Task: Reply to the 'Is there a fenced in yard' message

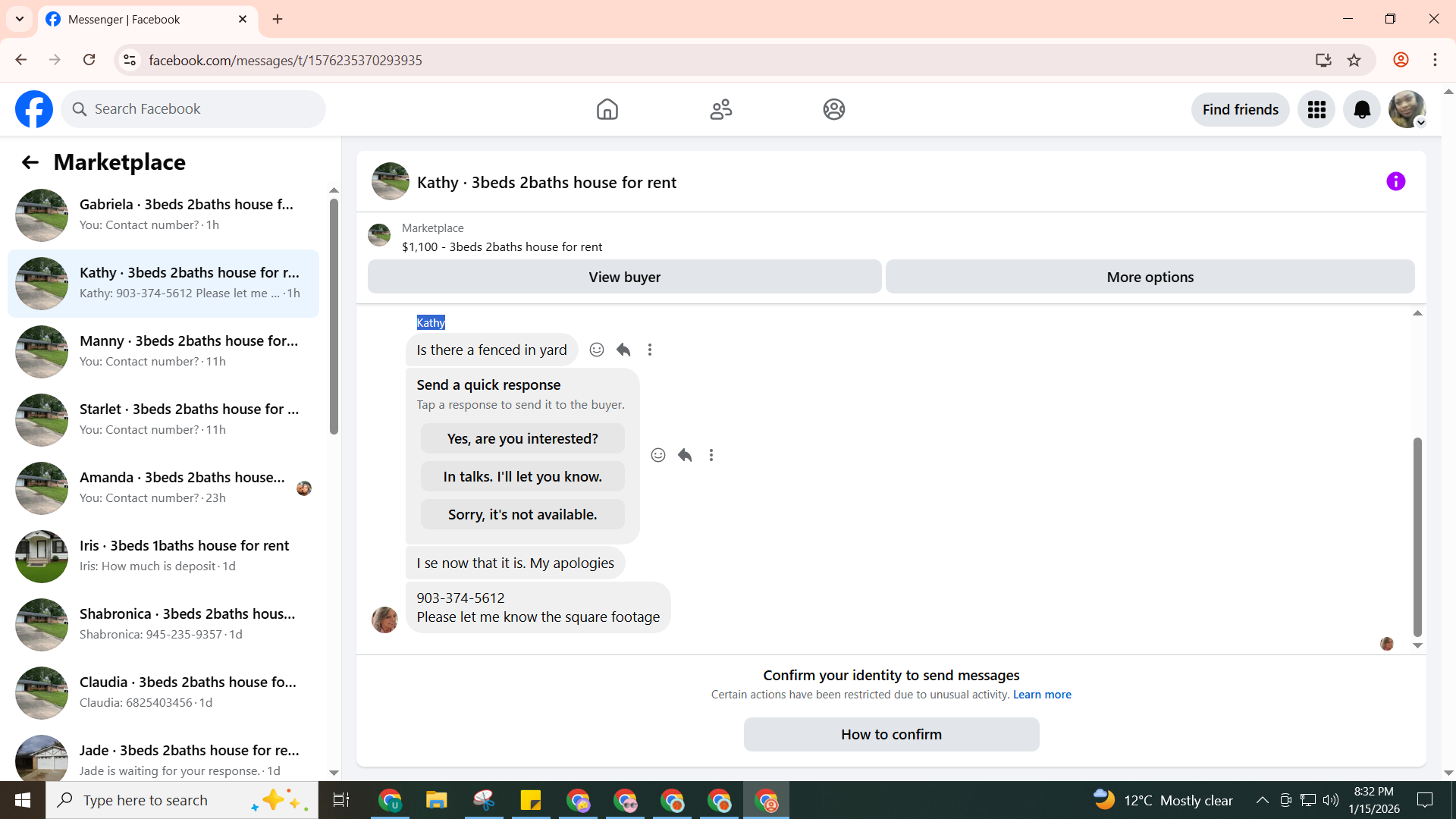Action: [x=623, y=350]
